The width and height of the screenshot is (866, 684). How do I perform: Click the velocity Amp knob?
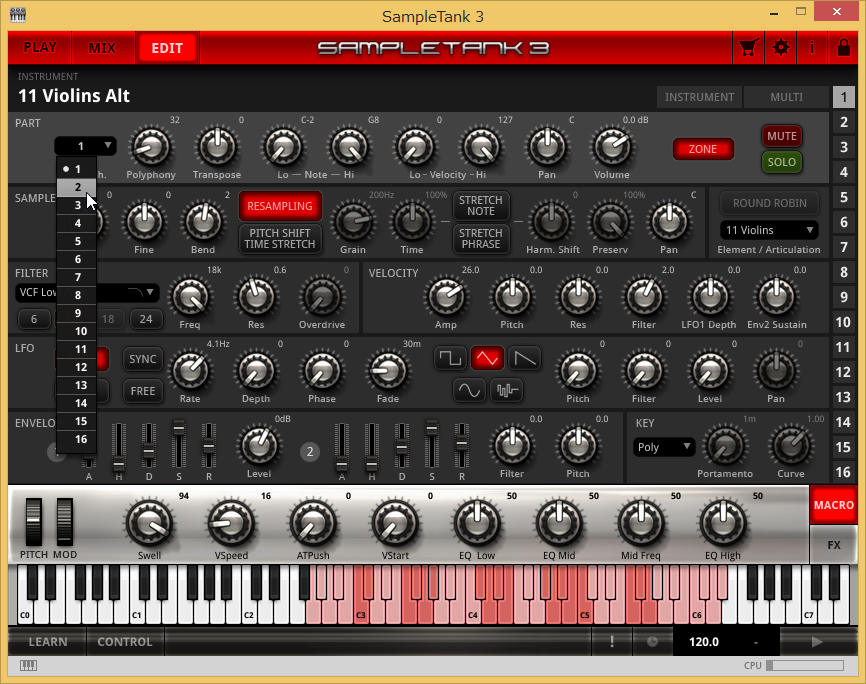(446, 297)
